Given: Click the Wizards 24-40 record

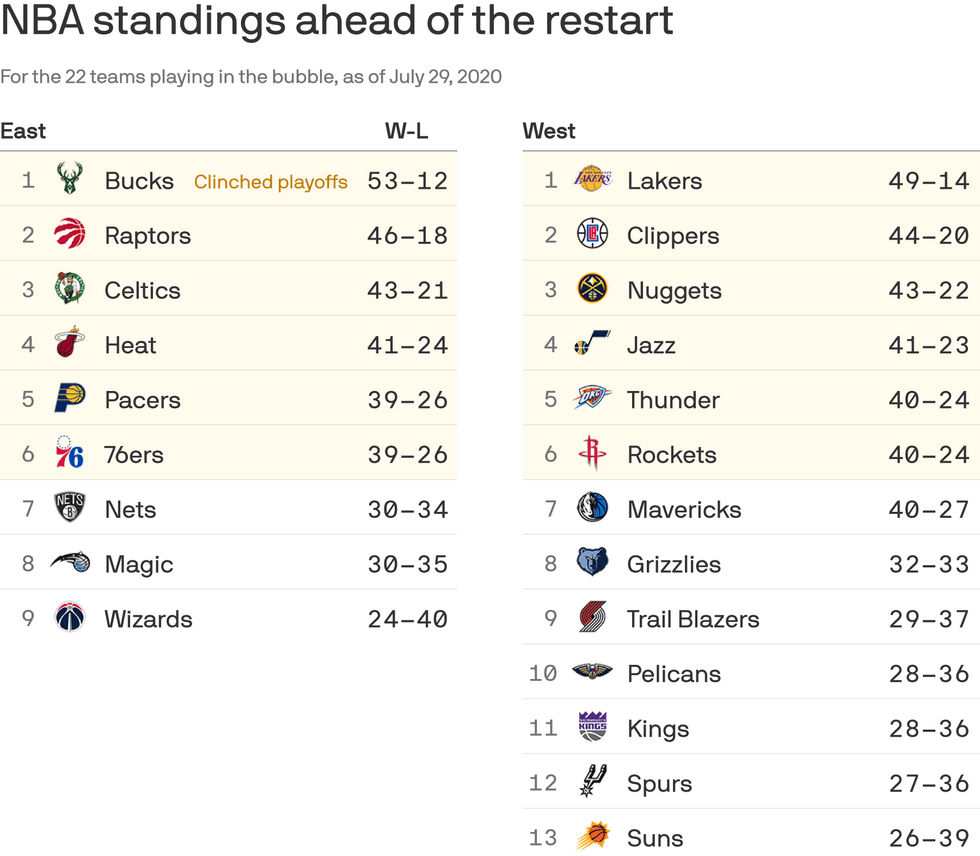Looking at the screenshot, I should pyautogui.click(x=407, y=619).
